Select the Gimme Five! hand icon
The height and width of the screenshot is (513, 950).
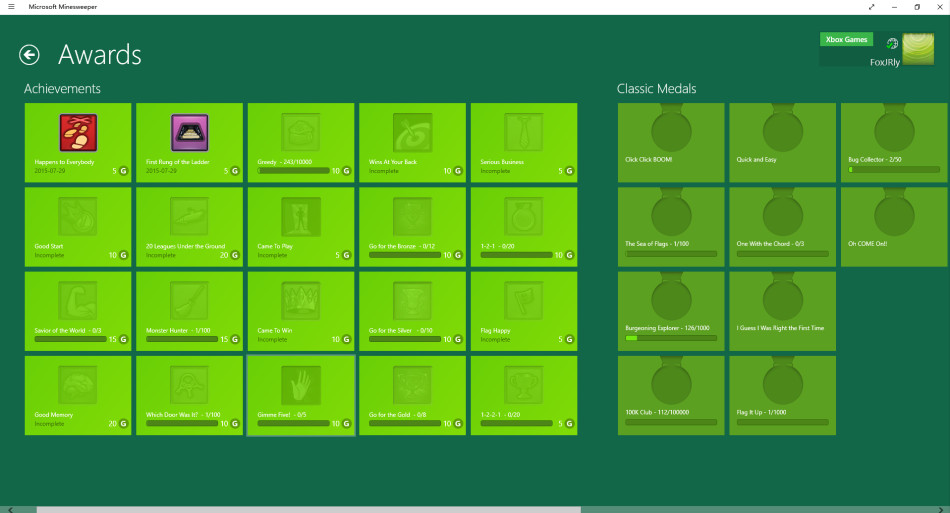pos(301,385)
